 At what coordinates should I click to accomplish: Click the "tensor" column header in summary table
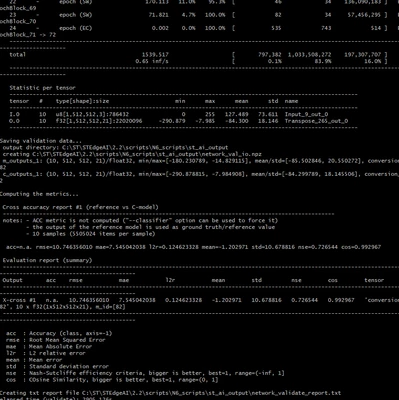tap(374, 280)
